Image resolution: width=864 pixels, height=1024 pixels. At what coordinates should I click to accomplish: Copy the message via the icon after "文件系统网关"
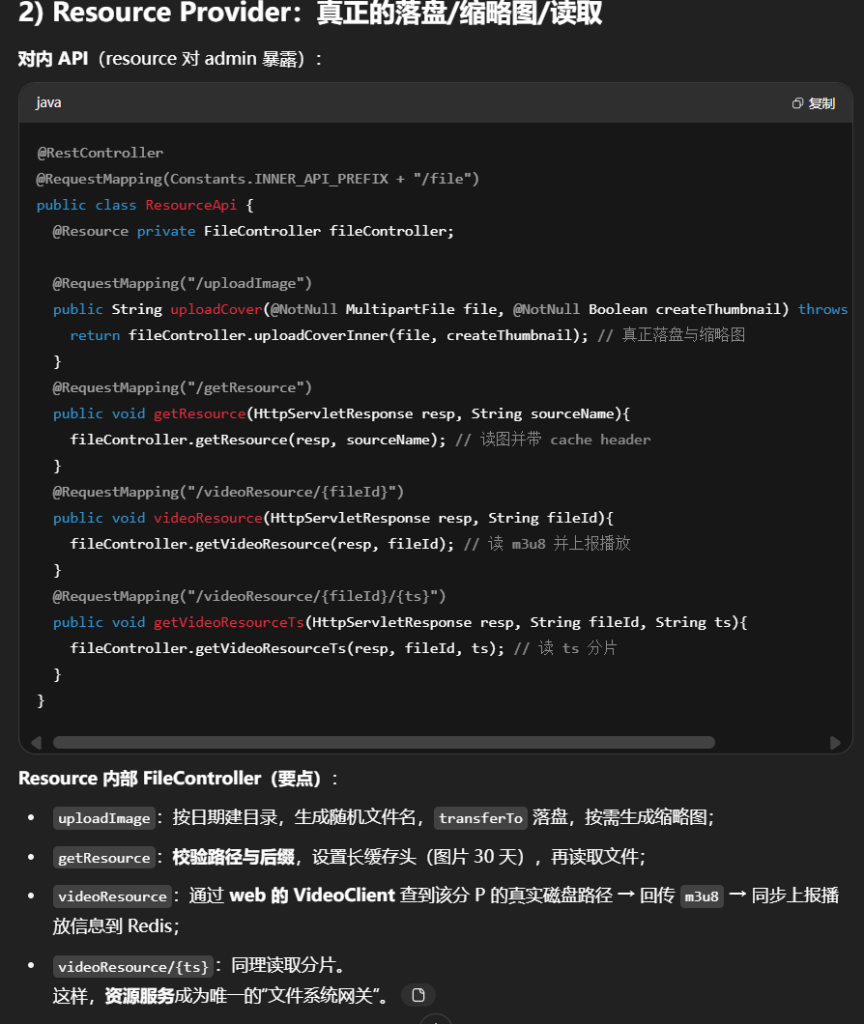tap(418, 994)
